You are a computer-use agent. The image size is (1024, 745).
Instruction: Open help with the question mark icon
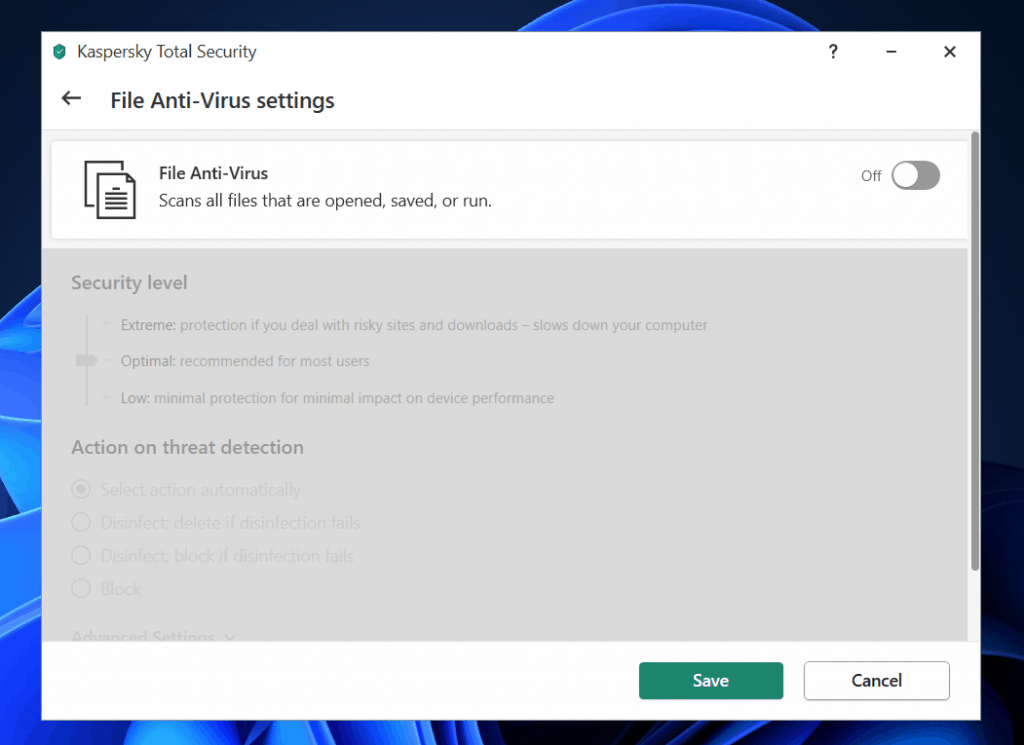pyautogui.click(x=833, y=52)
